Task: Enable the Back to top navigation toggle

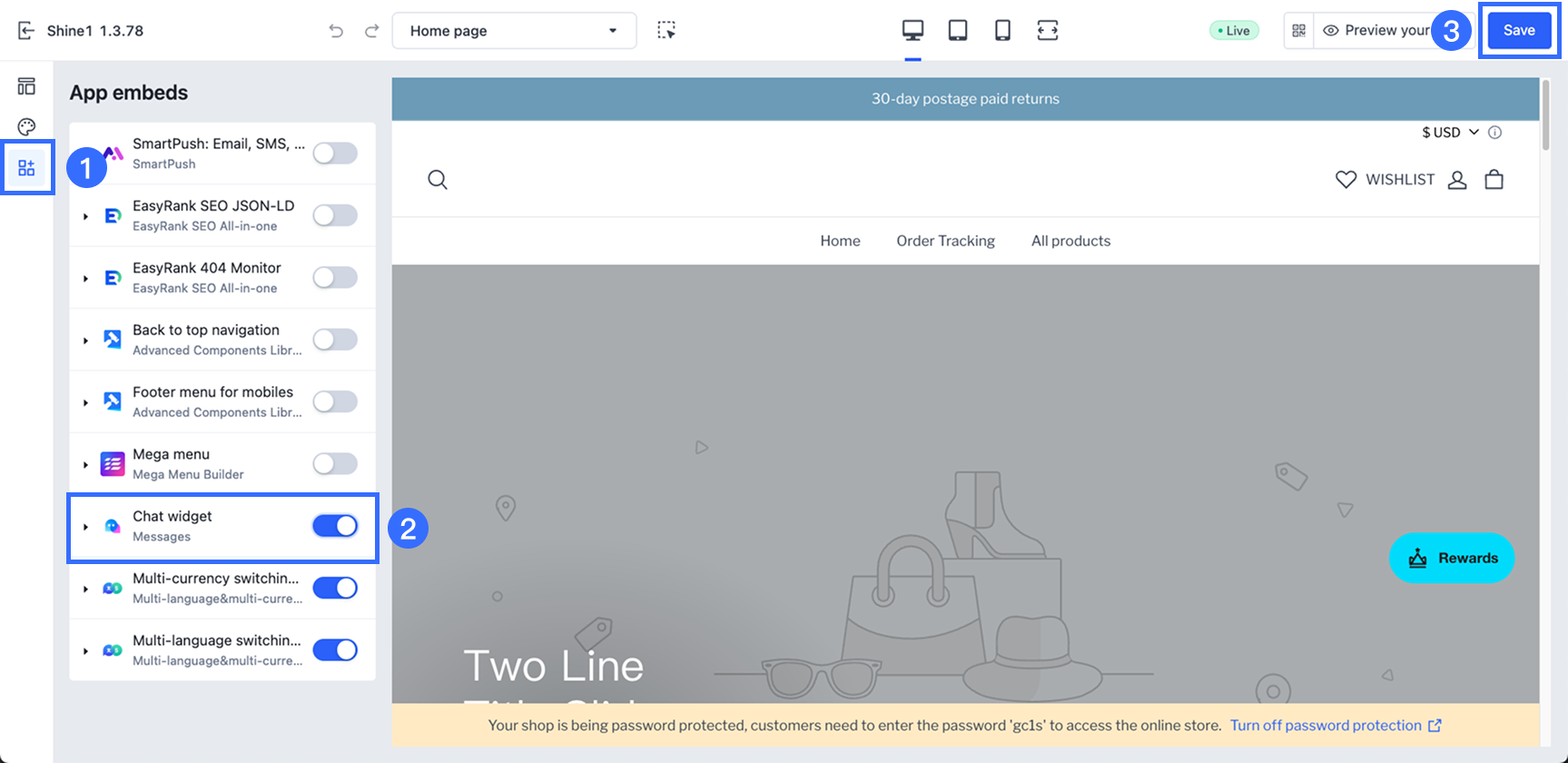Action: click(335, 340)
